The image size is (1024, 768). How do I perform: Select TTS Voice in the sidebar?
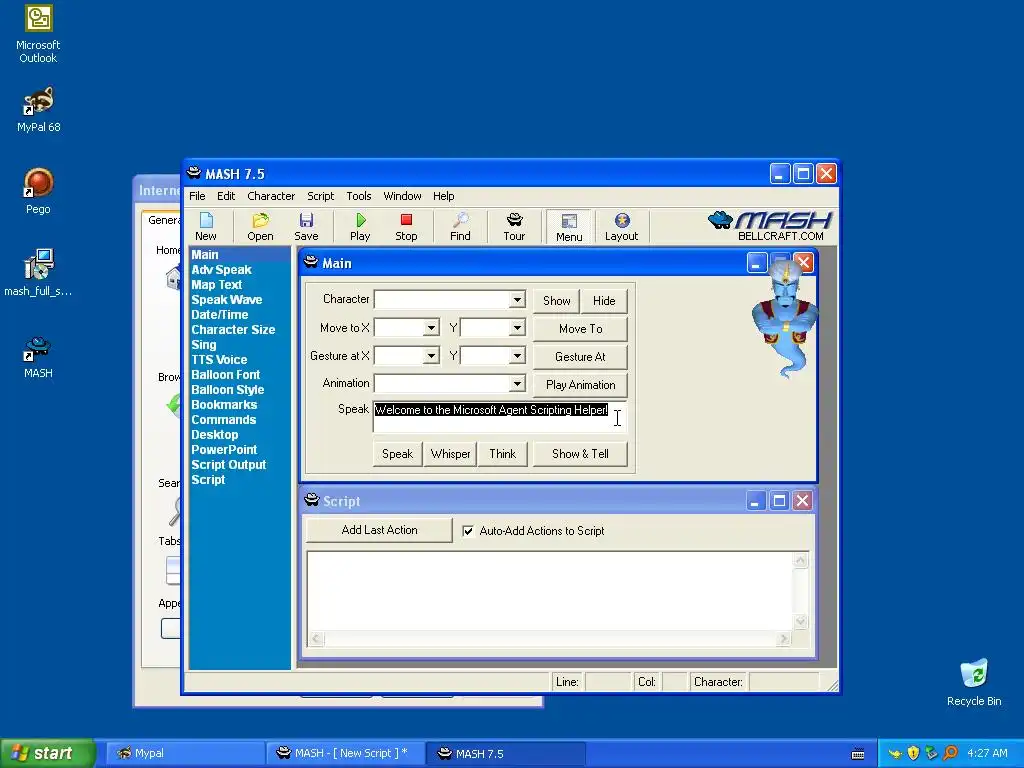(x=219, y=360)
